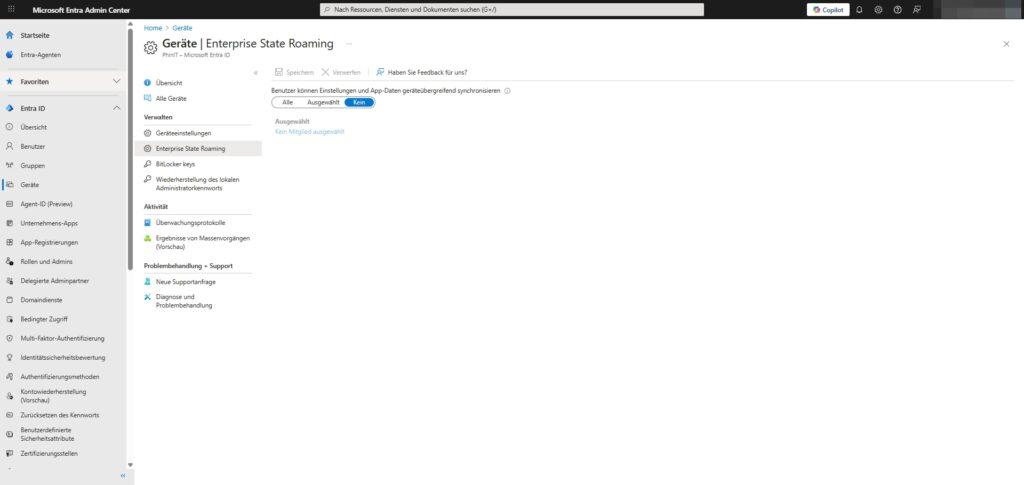Select the Kein sync option
The width and height of the screenshot is (1024, 485).
coord(359,102)
